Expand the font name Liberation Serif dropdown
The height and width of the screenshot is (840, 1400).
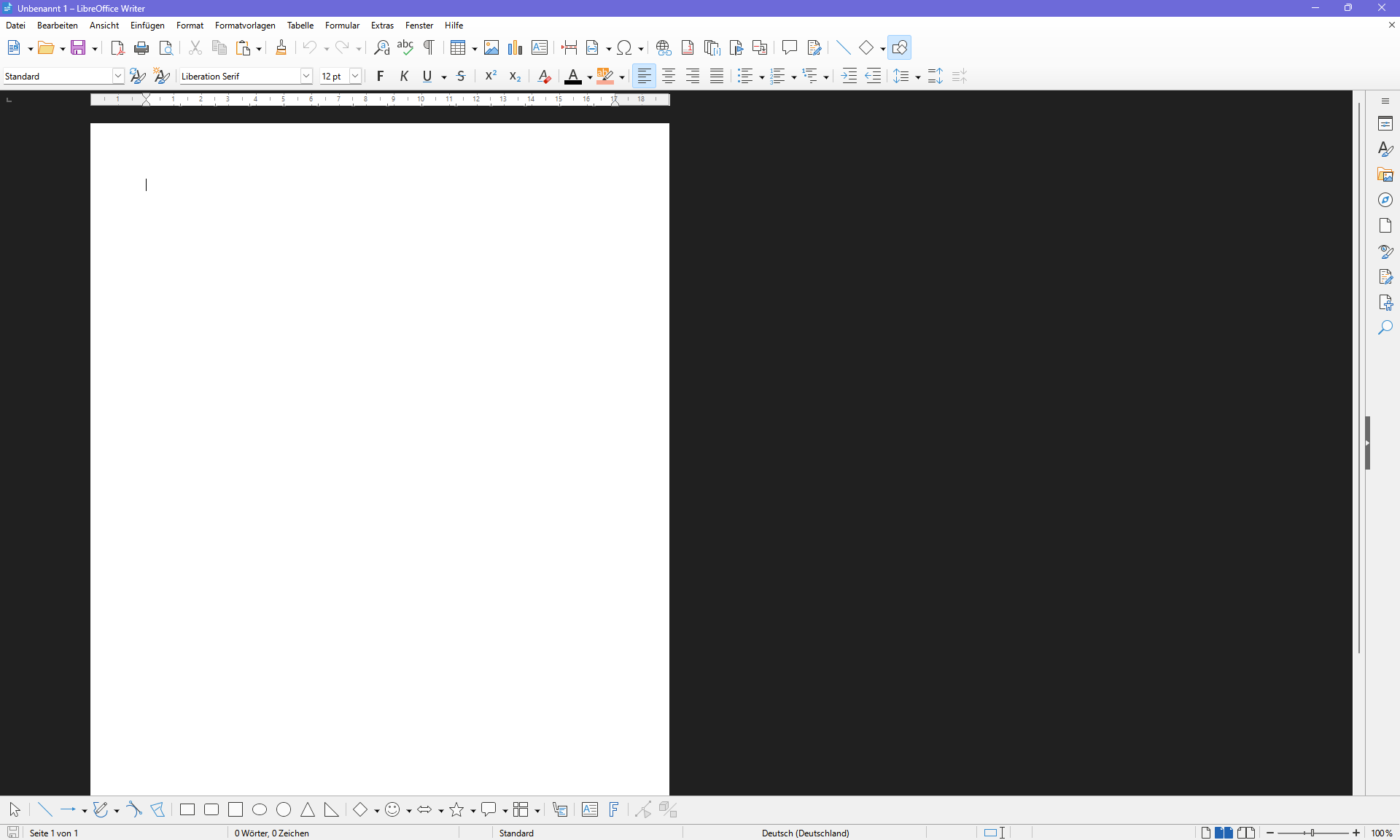tap(306, 76)
